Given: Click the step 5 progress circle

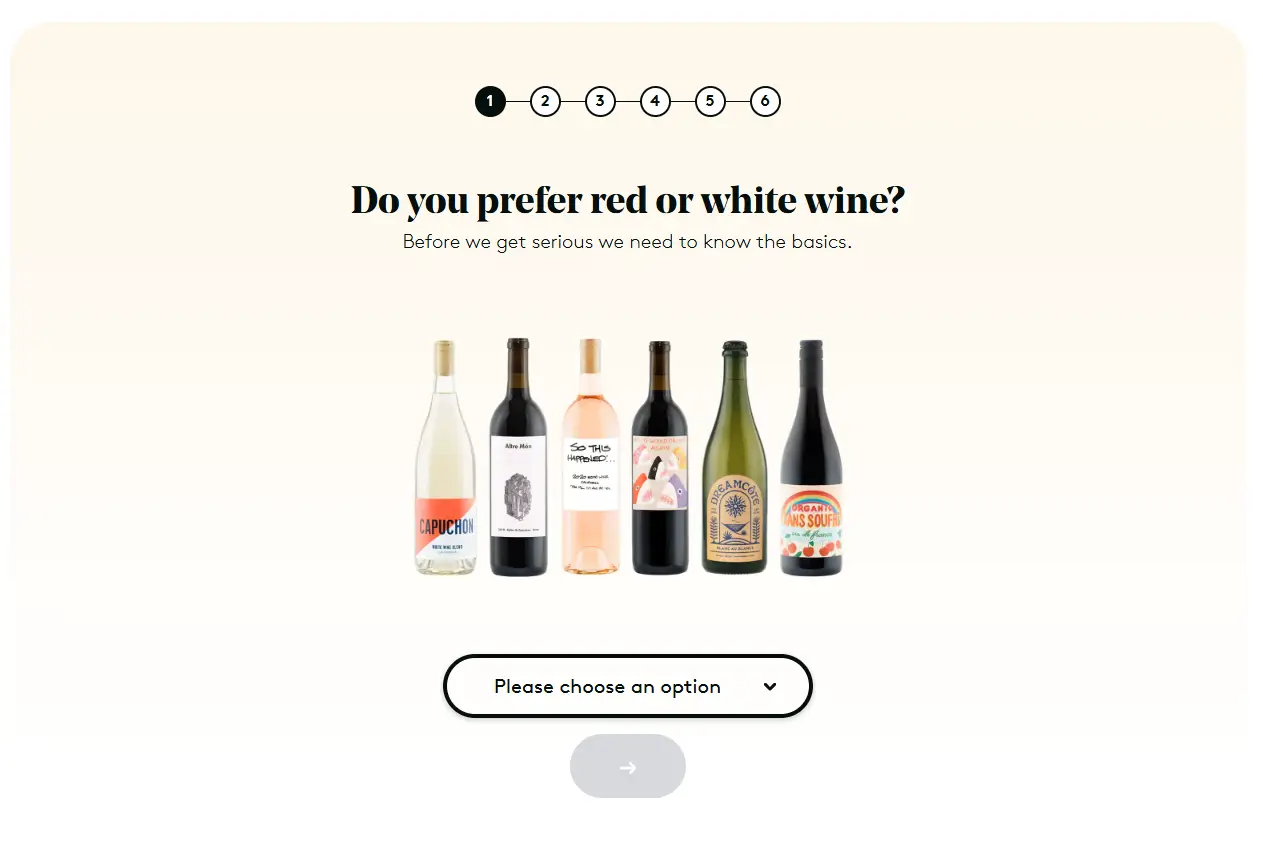Looking at the screenshot, I should tap(709, 101).
